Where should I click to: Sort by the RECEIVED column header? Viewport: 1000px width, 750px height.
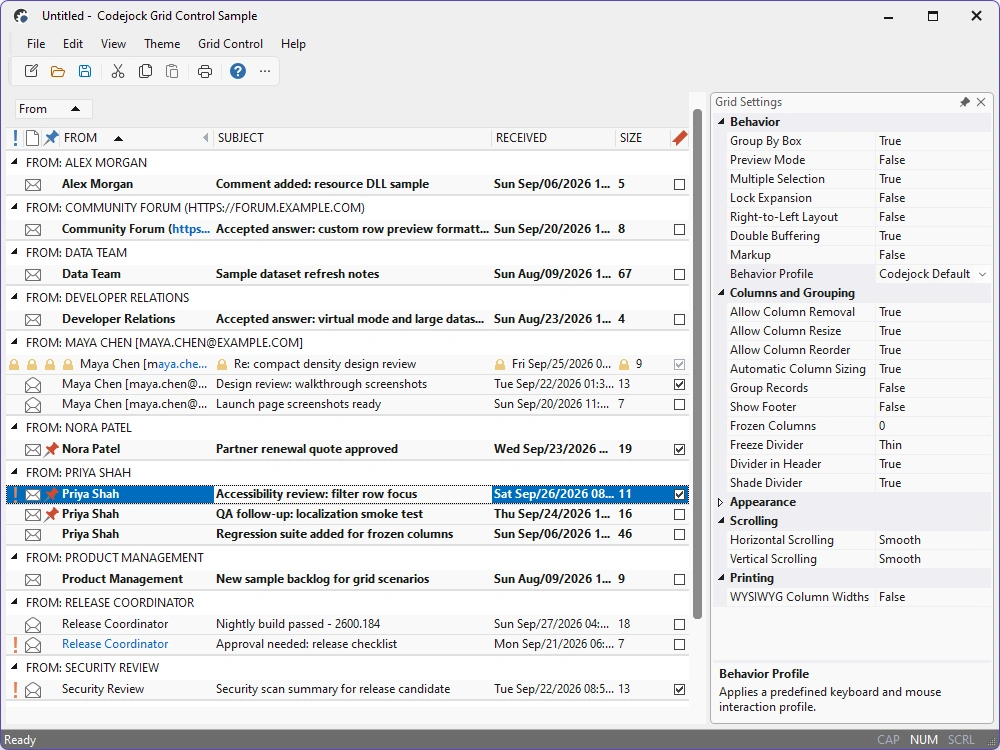click(552, 138)
